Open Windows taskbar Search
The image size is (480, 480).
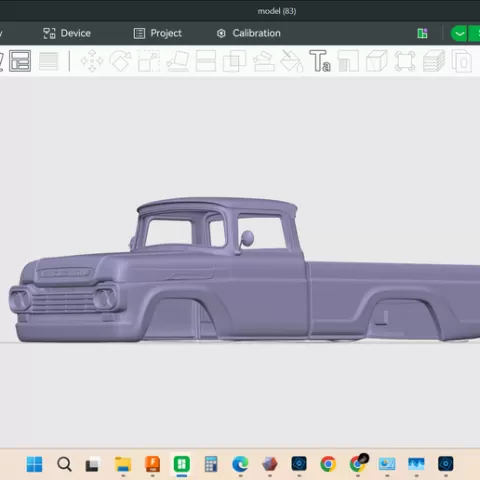tap(64, 464)
